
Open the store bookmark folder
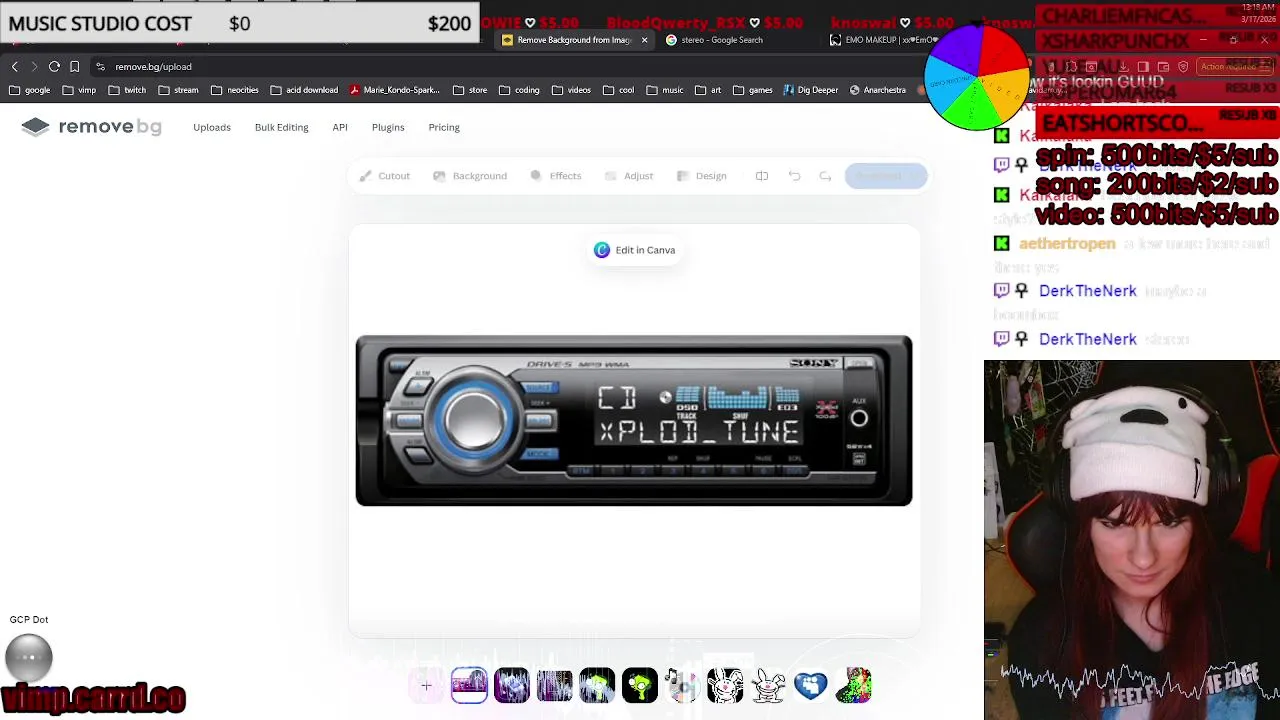pyautogui.click(x=470, y=90)
